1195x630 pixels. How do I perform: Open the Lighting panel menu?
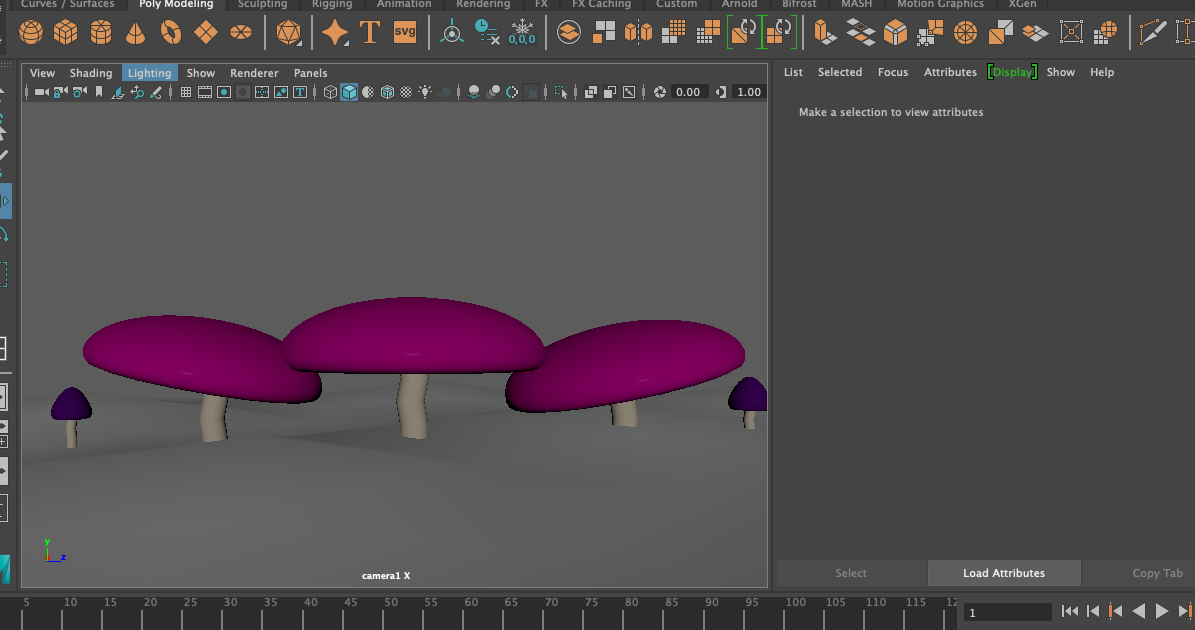point(149,73)
